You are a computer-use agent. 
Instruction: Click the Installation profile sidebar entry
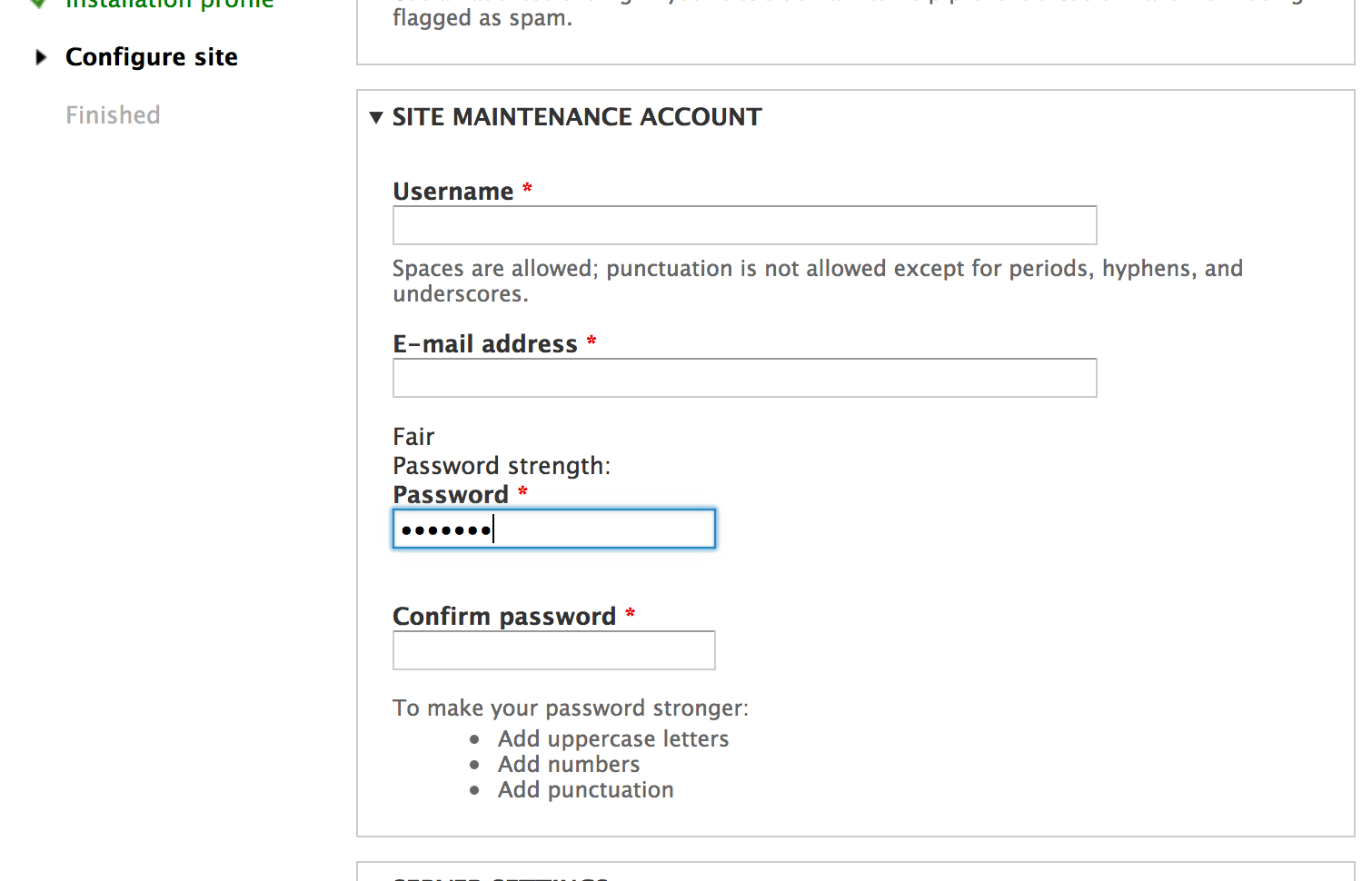click(x=169, y=4)
